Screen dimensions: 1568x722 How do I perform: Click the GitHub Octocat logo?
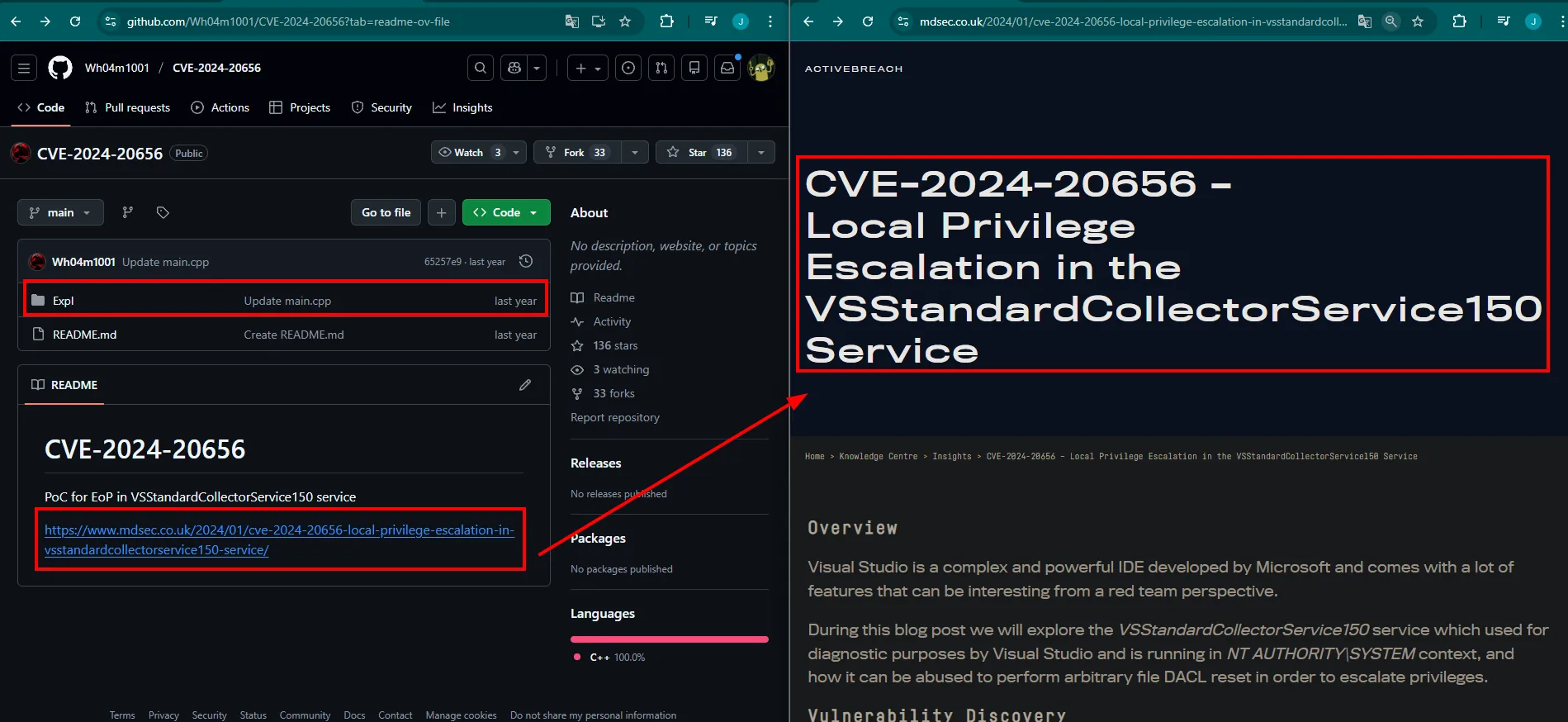[x=60, y=68]
